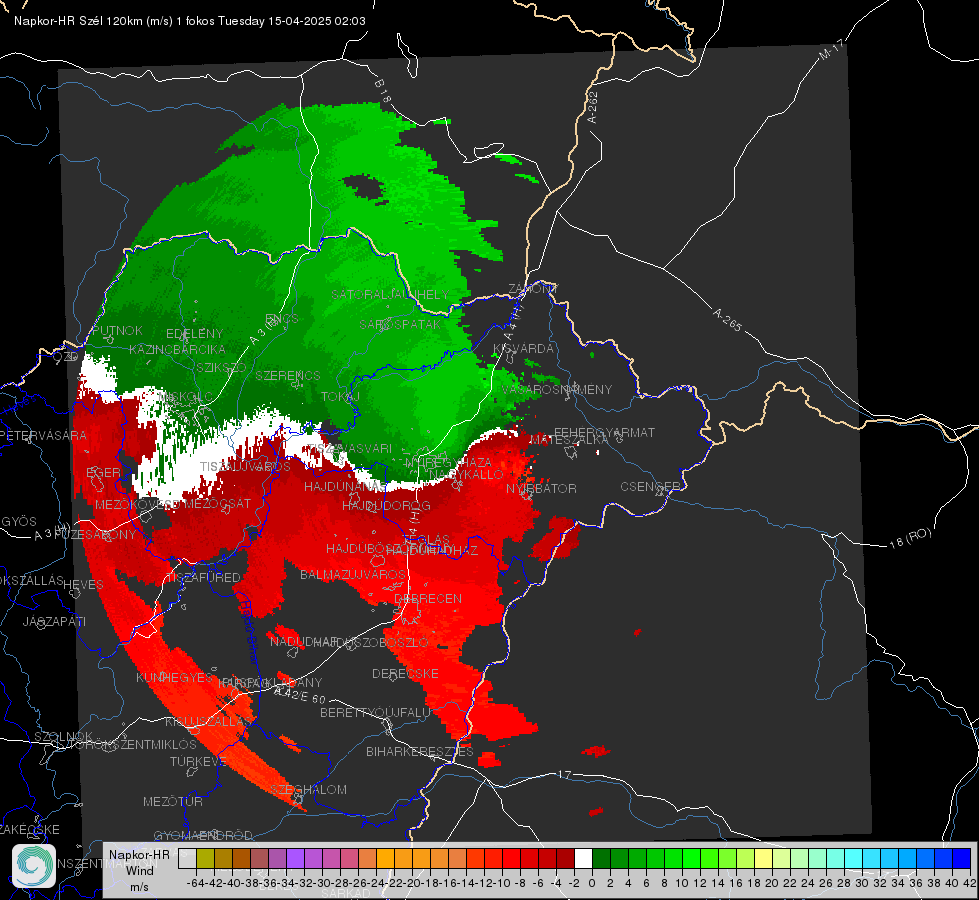Screen dimensions: 979x900
Task: Click the 'TISZAFURED' label
Action: pyautogui.click(x=202, y=578)
